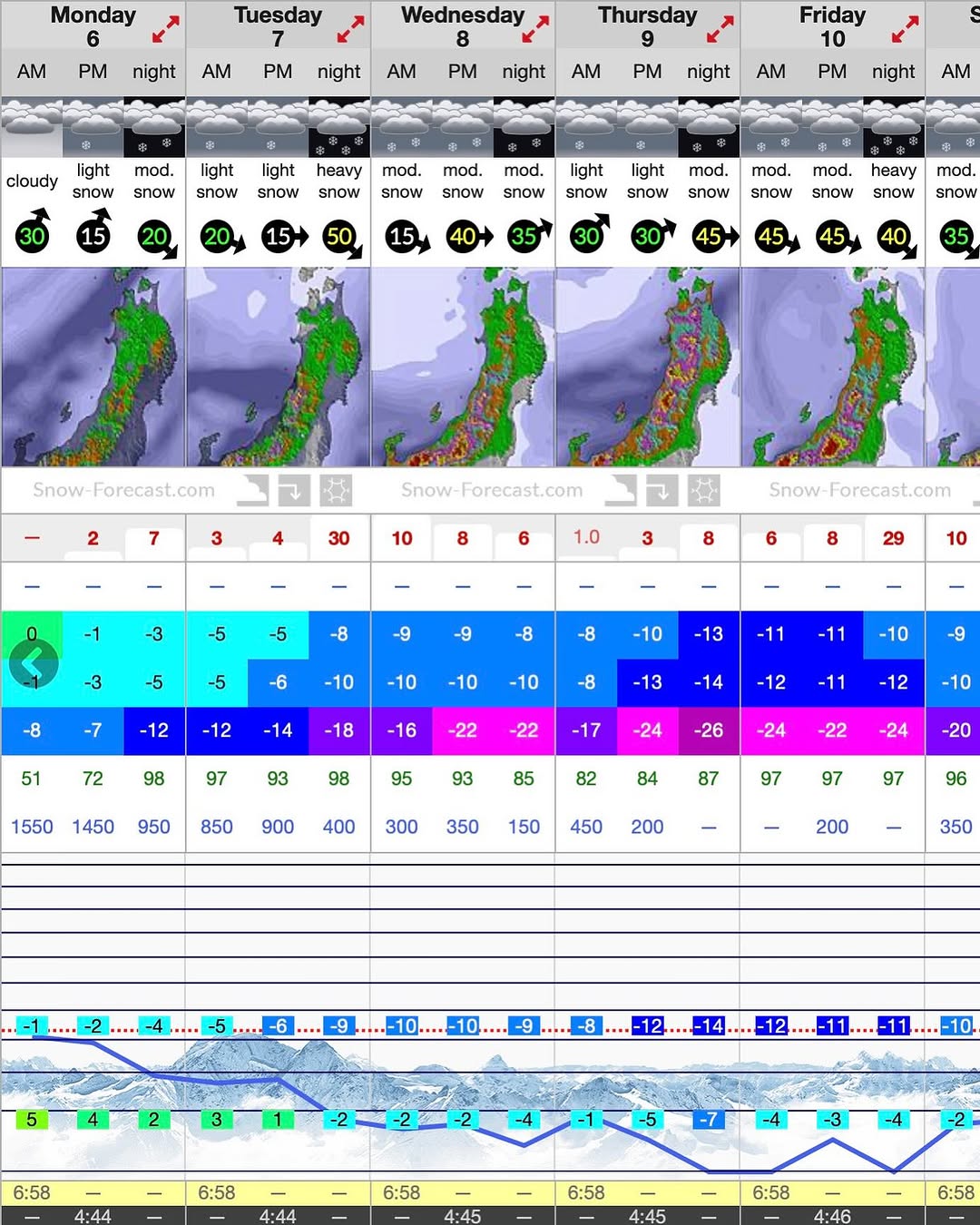Click Friday night heavy snow icon
Viewport: 980px width, 1225px height.
tap(894, 127)
